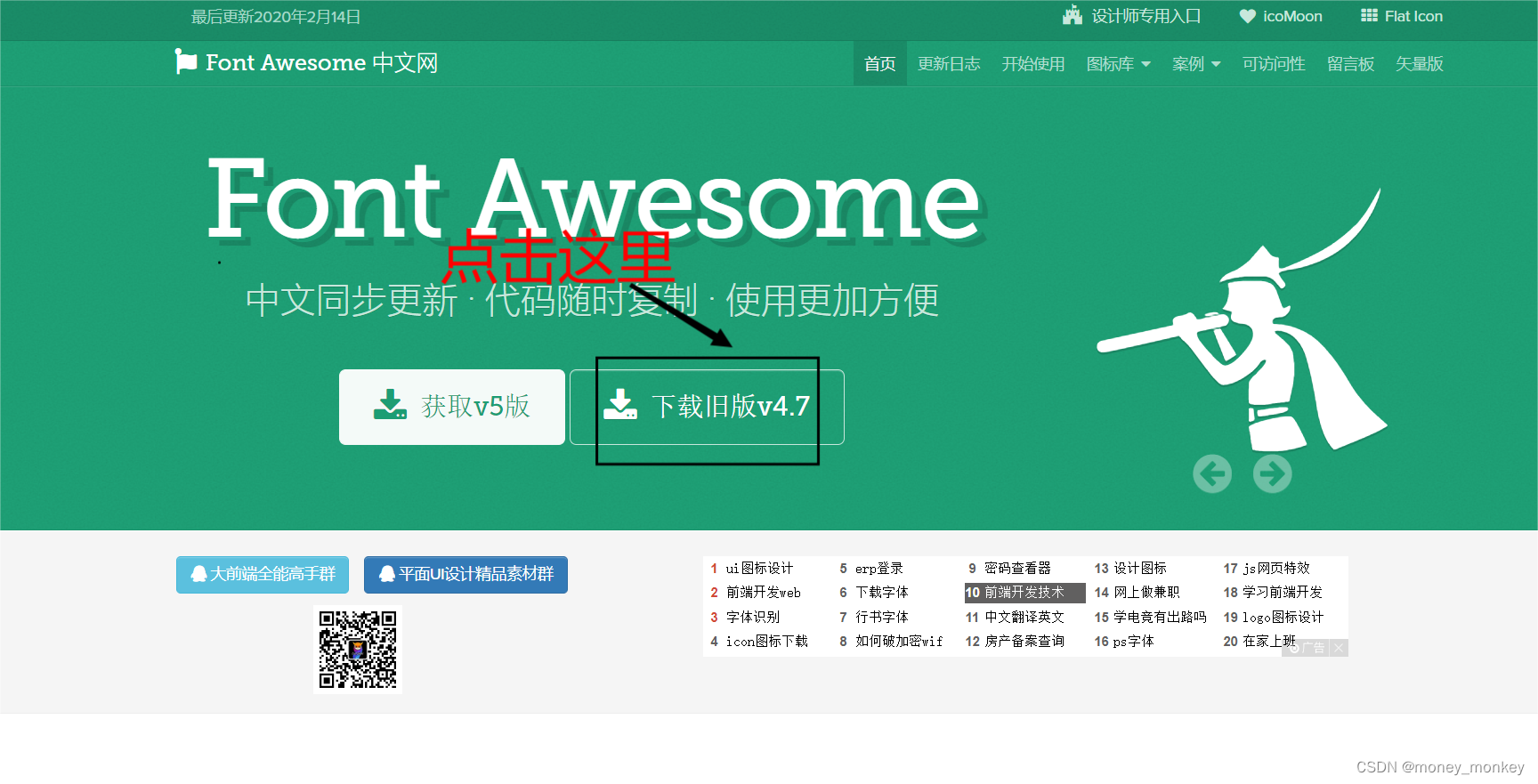The width and height of the screenshot is (1538, 784).
Task: Click the 最后更新2020年2月14日 text
Action: (276, 17)
